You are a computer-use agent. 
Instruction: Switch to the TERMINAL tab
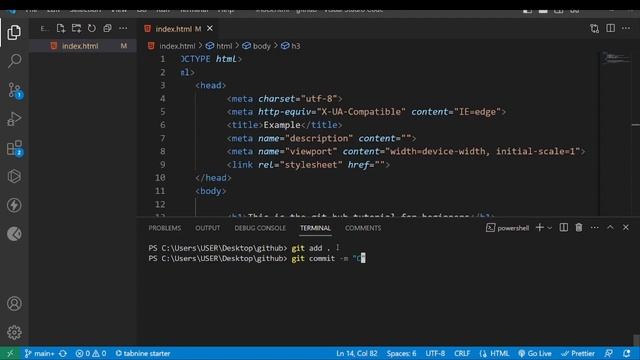(315, 228)
